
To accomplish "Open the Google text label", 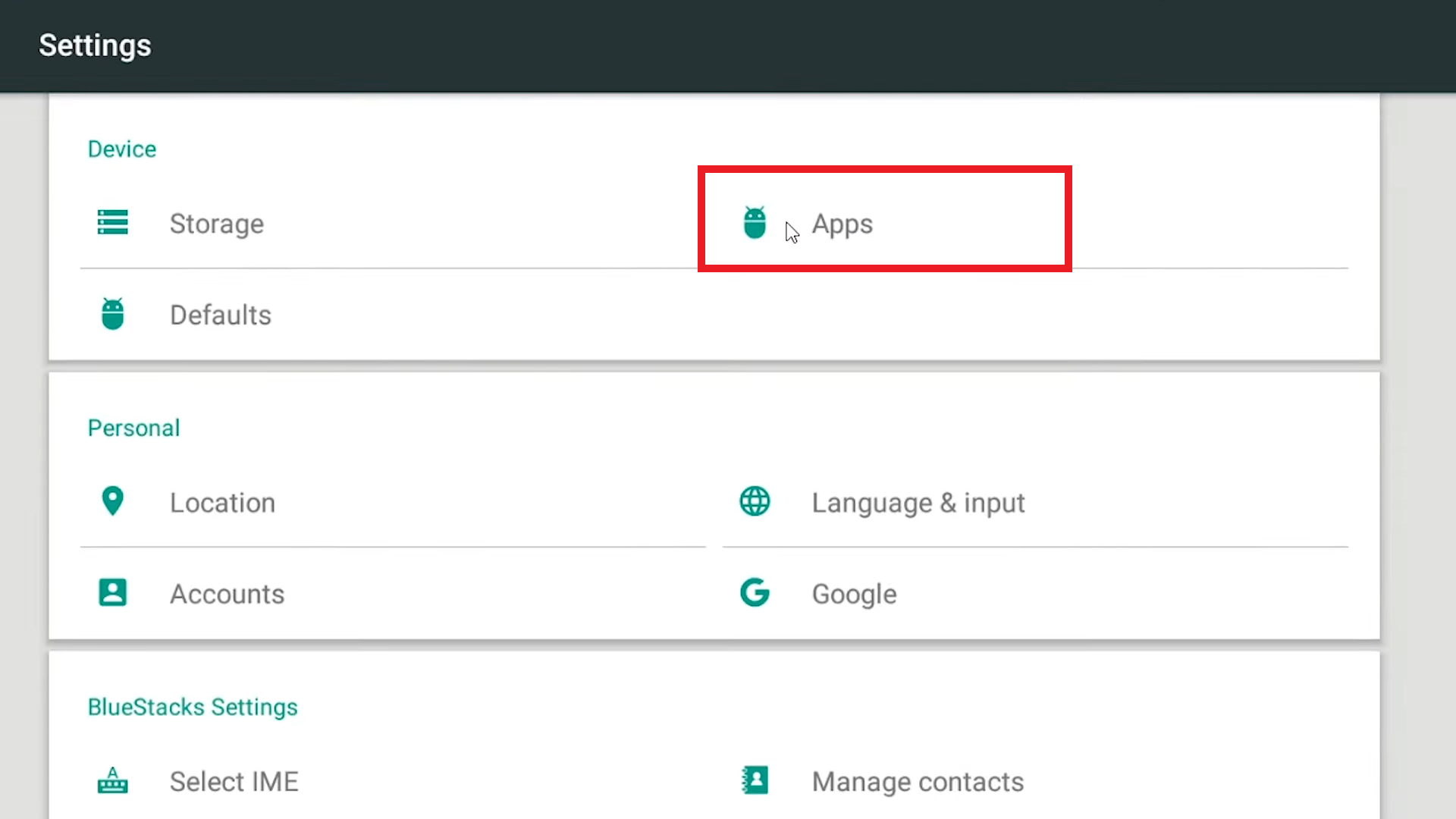I will (854, 594).
